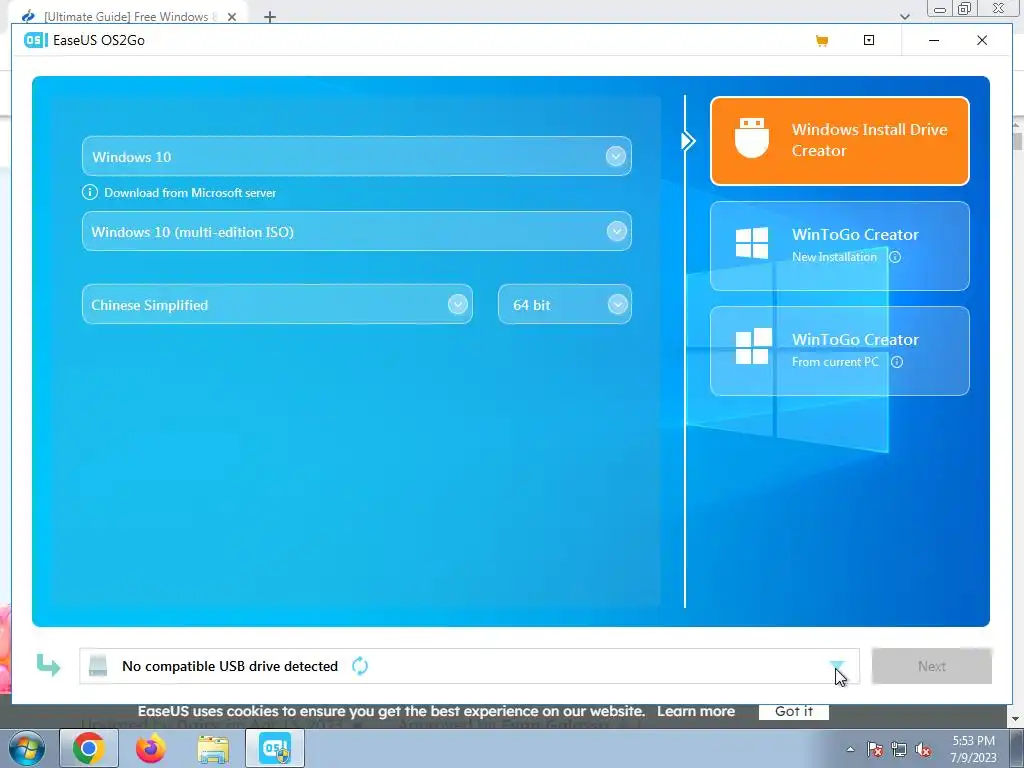Click the network tray icon

[x=899, y=749]
